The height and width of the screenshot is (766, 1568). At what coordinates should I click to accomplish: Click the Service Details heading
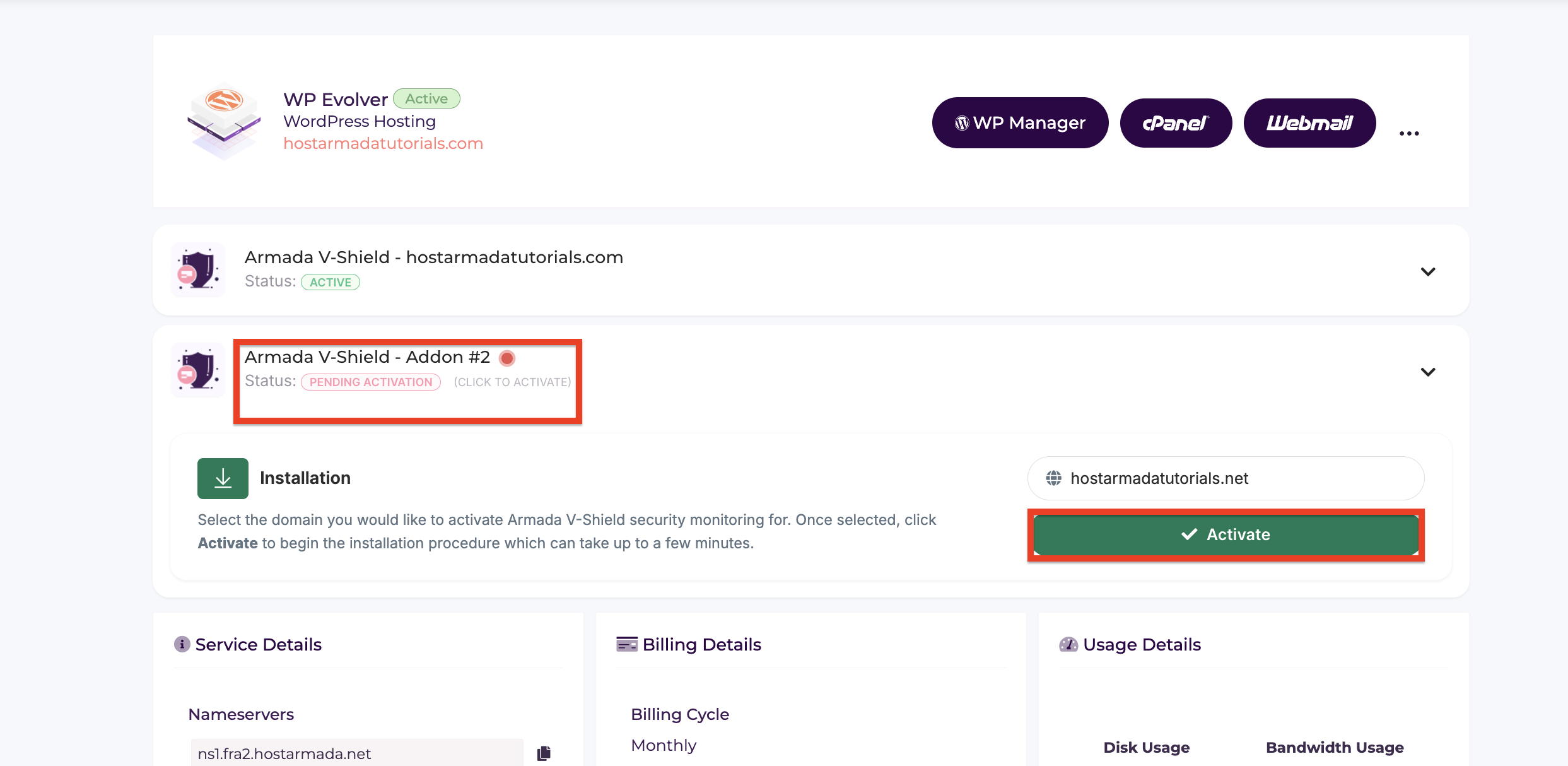pos(259,644)
